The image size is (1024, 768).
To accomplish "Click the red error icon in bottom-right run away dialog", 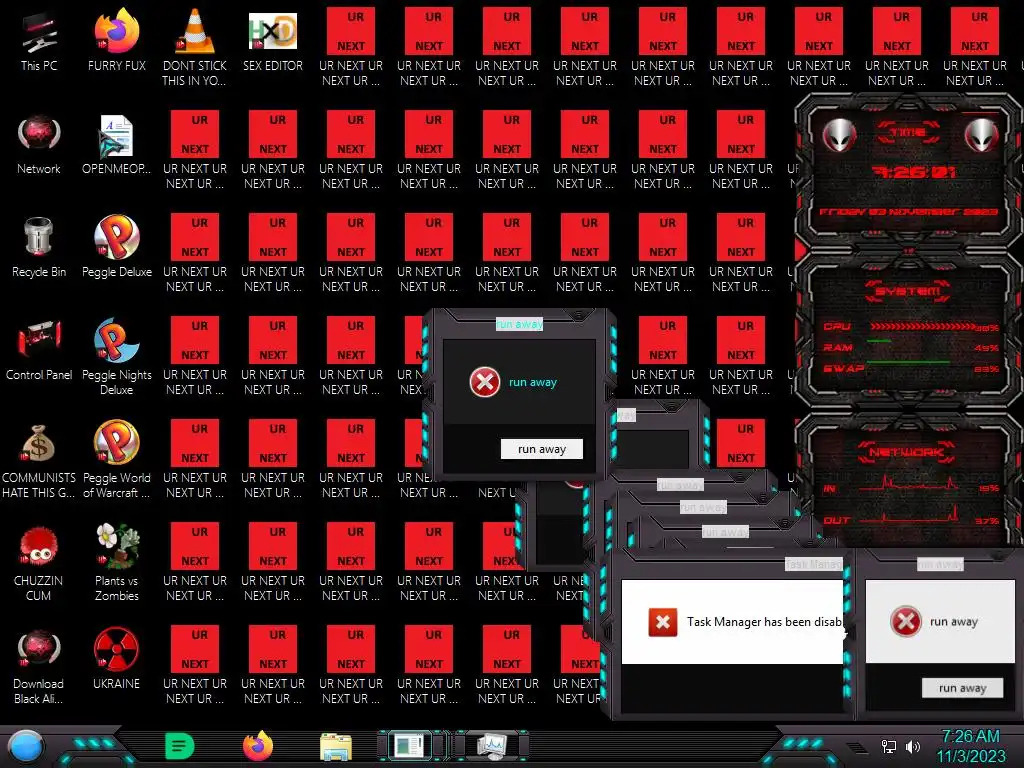I will click(906, 622).
